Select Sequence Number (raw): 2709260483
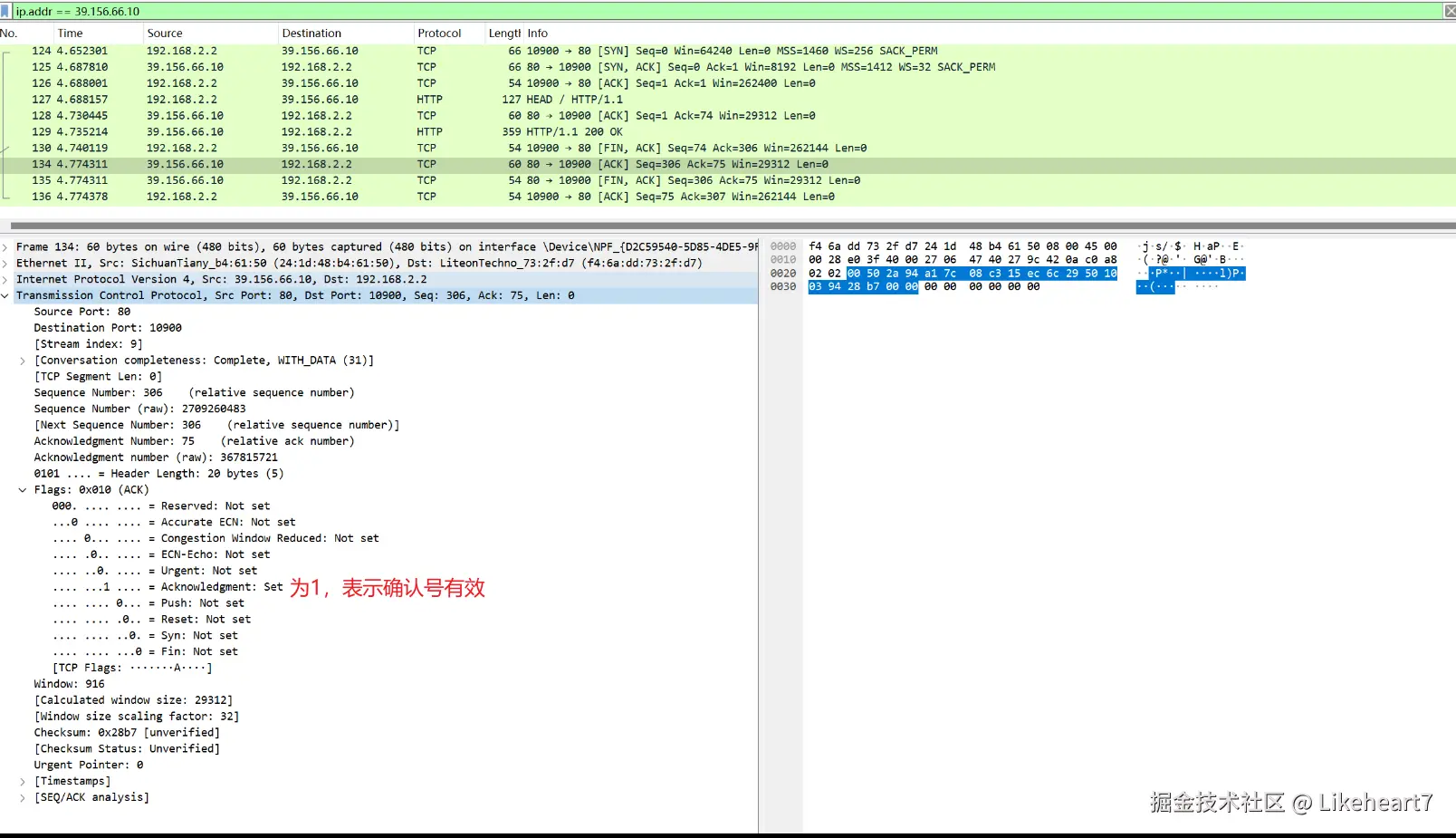The image size is (1456, 838). tap(140, 409)
